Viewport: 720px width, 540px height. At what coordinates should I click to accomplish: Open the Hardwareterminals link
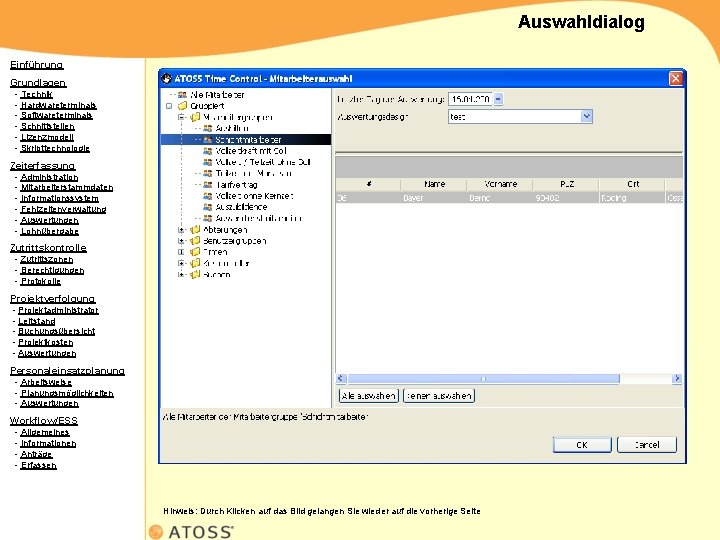[58, 105]
